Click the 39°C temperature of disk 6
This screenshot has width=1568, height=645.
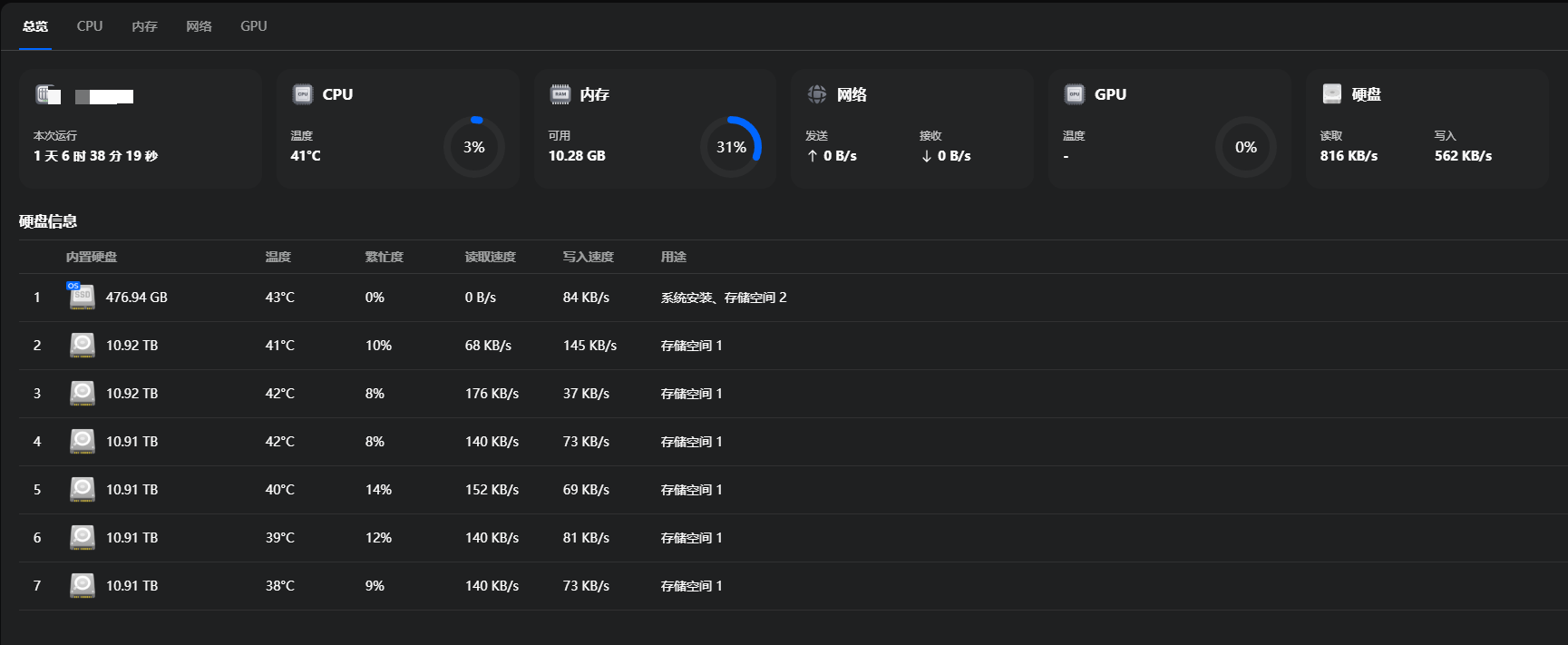[280, 538]
